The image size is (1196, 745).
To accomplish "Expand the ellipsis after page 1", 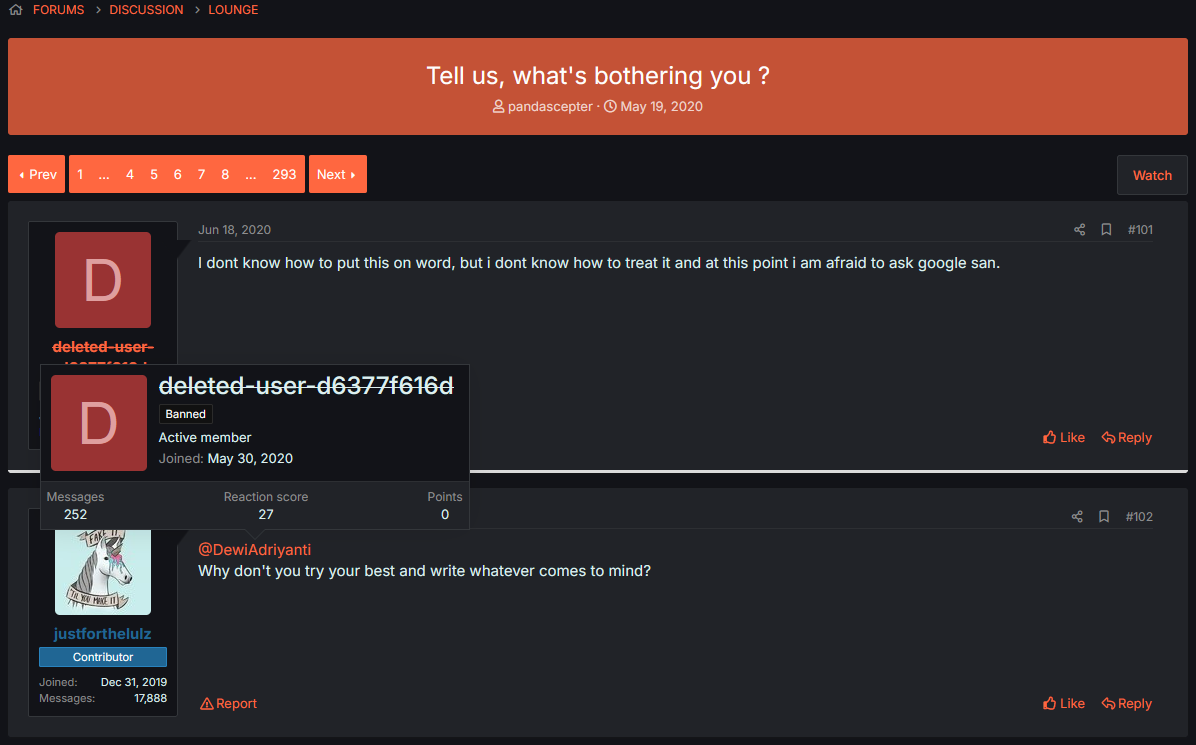I will pyautogui.click(x=104, y=175).
